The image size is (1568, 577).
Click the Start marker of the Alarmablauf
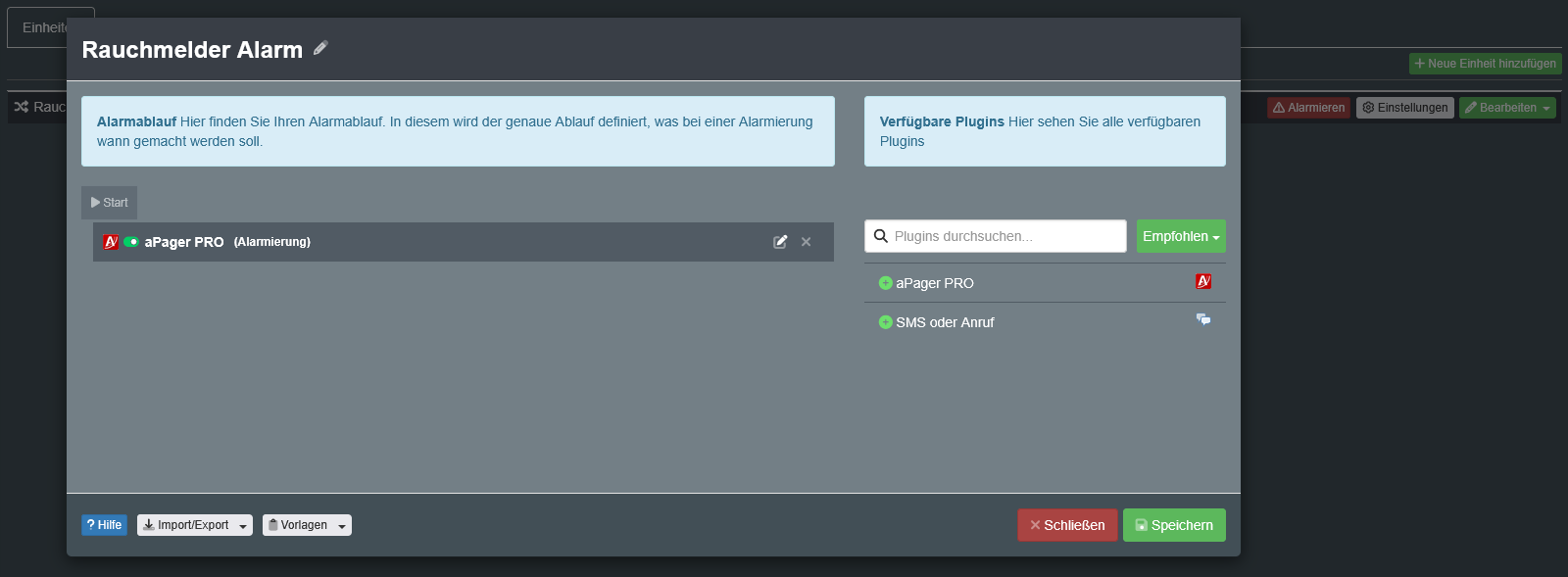(110, 203)
